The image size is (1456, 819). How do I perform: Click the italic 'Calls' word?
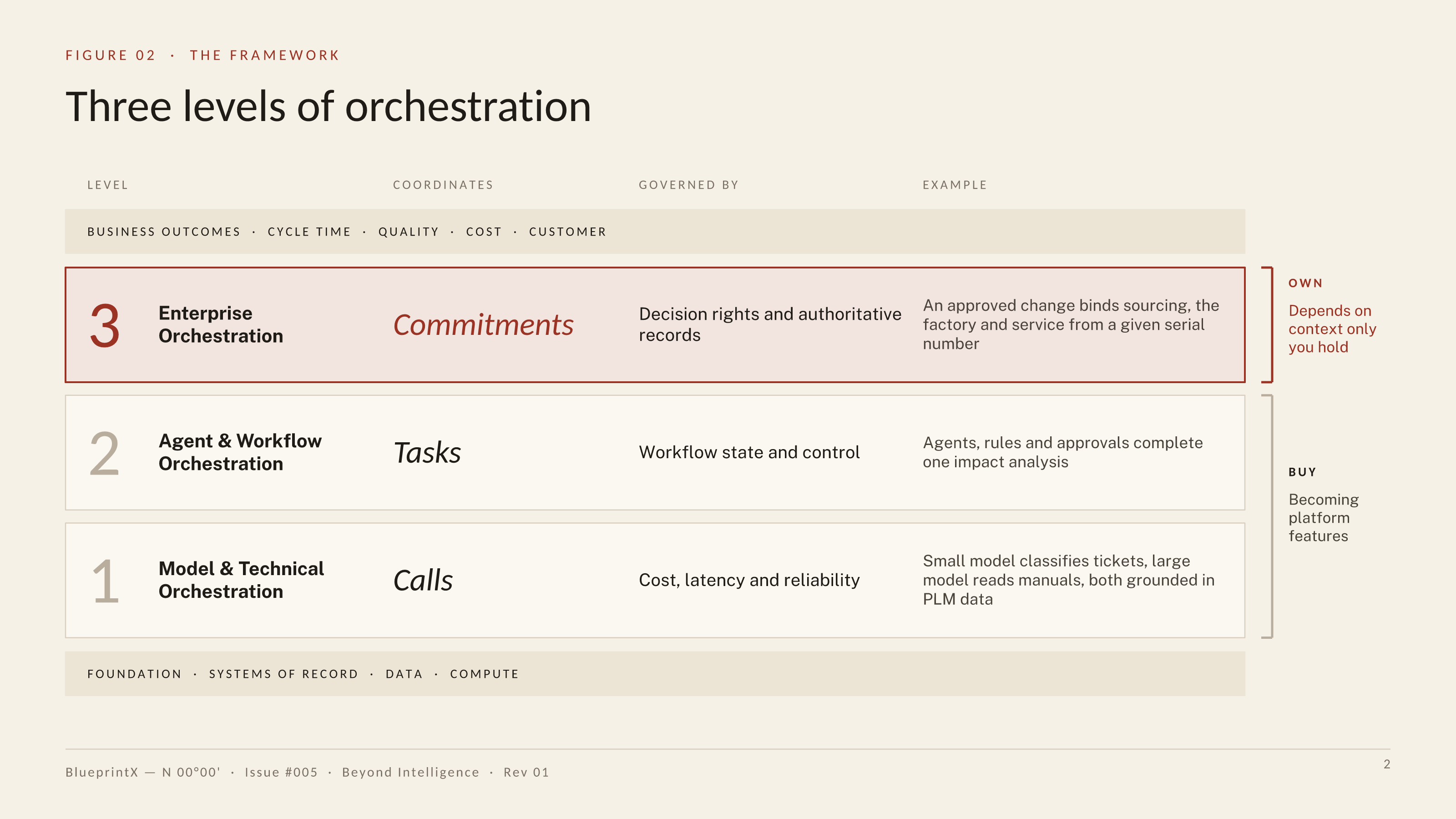[423, 581]
